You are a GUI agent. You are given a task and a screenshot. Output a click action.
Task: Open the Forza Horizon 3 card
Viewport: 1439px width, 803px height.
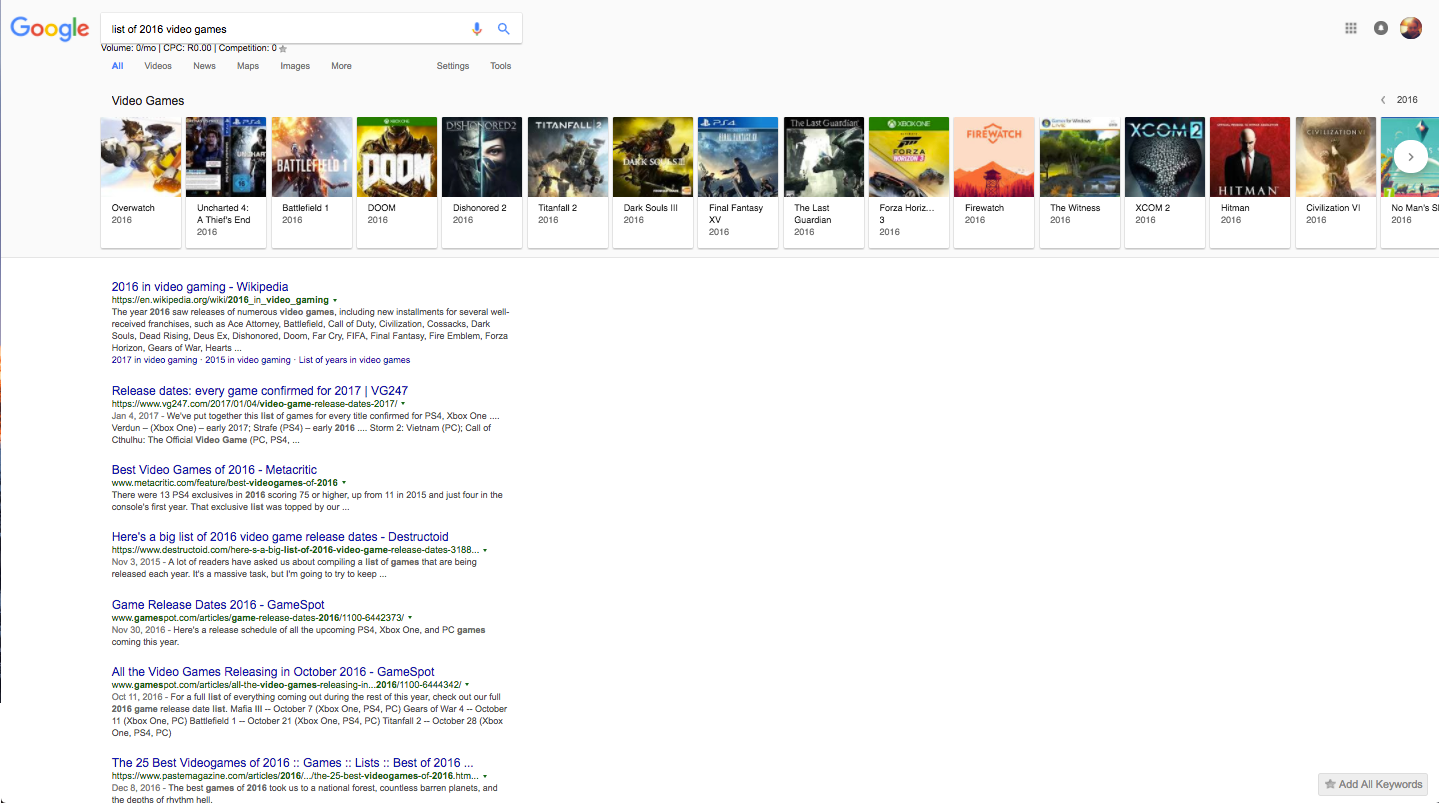[x=909, y=182]
